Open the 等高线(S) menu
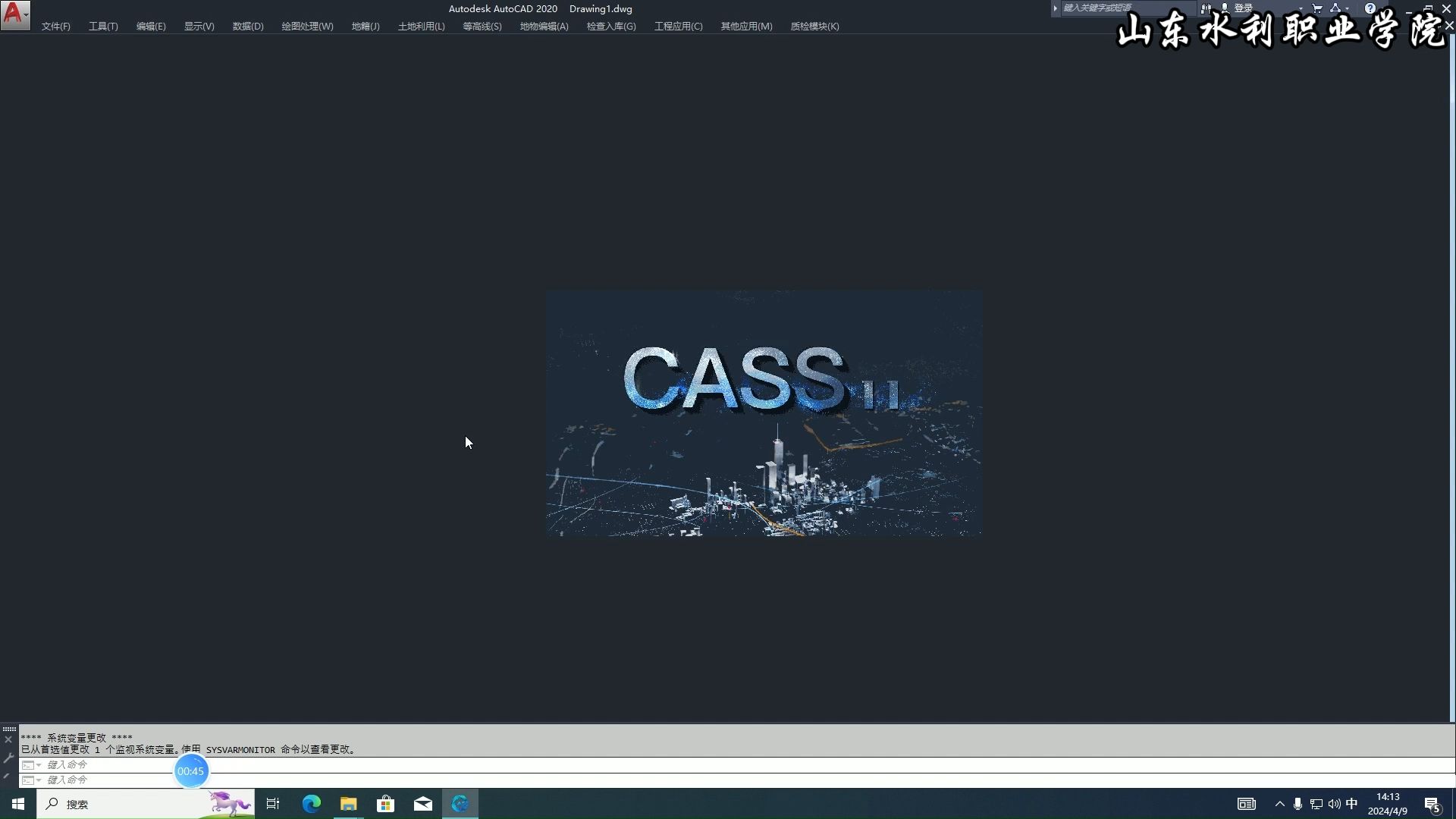 pyautogui.click(x=482, y=27)
